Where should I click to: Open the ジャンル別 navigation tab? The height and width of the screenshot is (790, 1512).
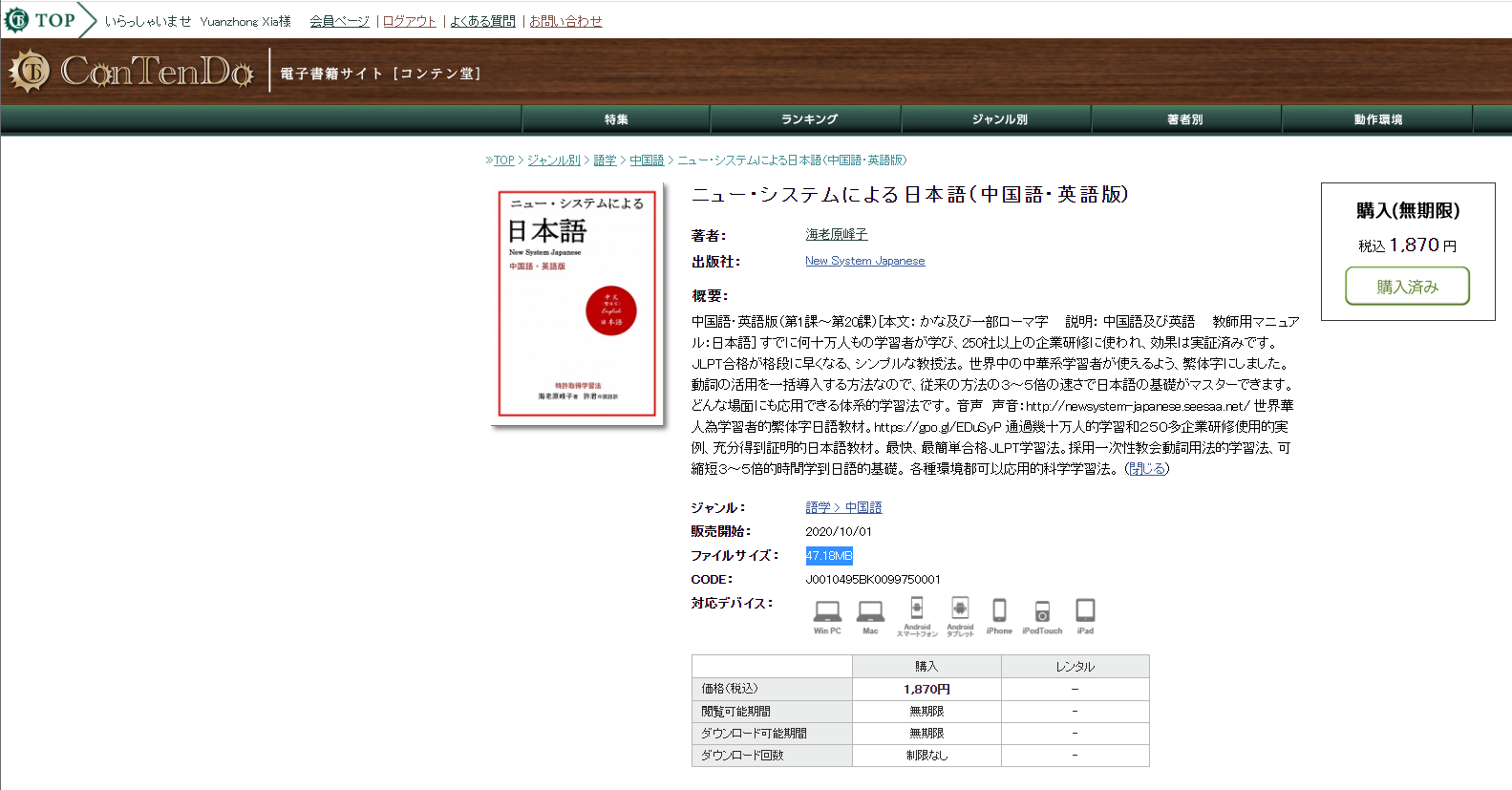point(998,119)
